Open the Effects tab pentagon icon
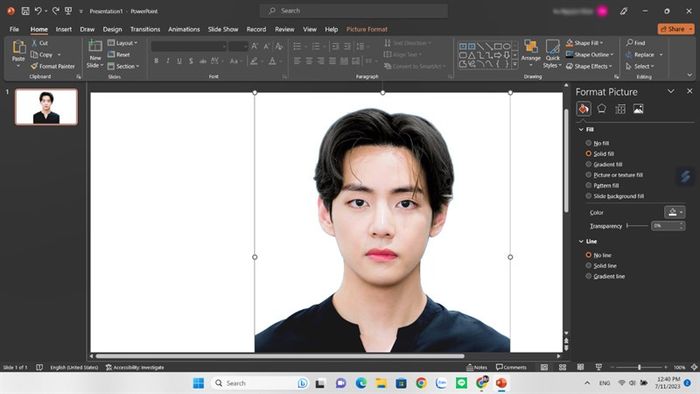The width and height of the screenshot is (700, 394). click(601, 108)
